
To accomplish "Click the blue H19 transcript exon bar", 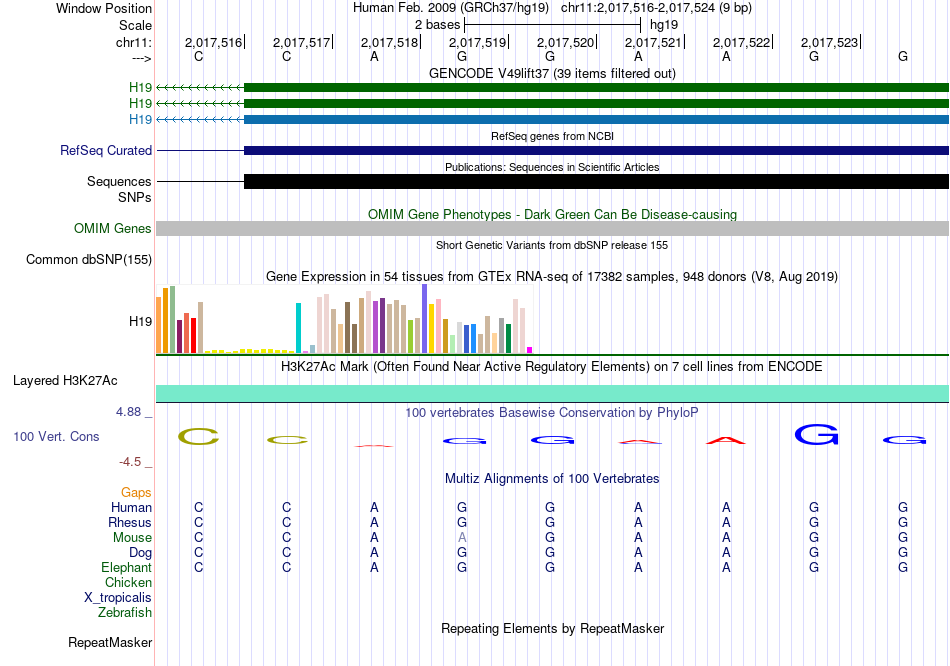I will pyautogui.click(x=596, y=119).
